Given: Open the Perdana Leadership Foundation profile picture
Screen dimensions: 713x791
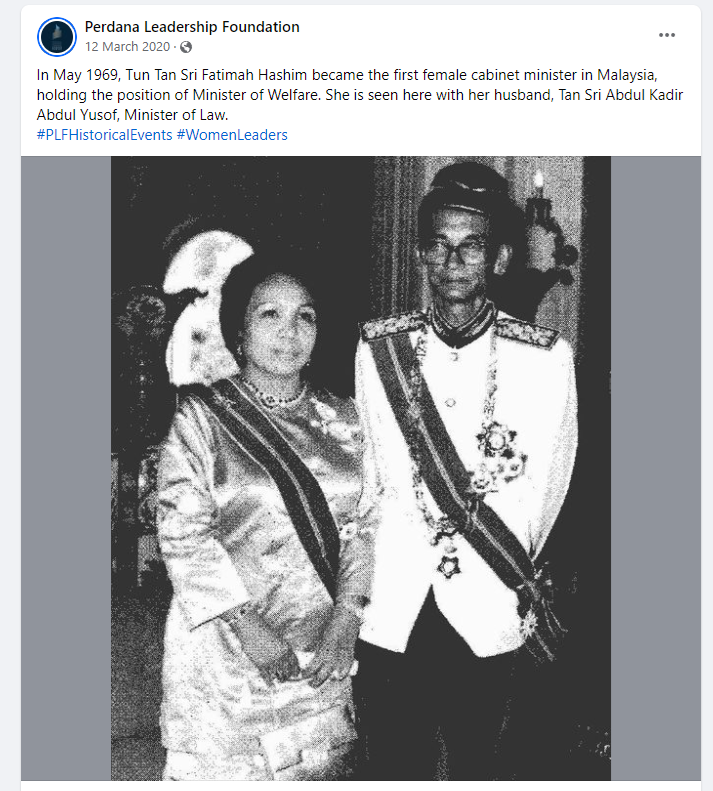Looking at the screenshot, I should coord(57,36).
